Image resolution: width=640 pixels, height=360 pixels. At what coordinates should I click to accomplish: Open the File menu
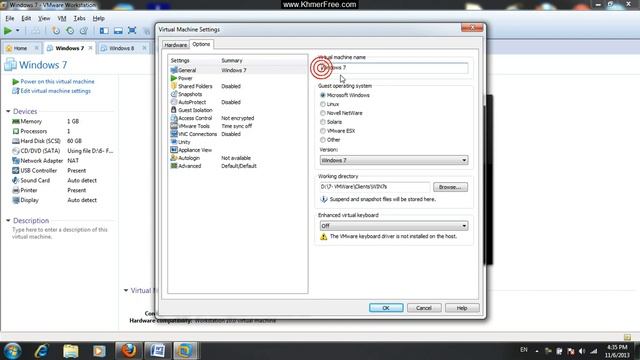pos(10,18)
